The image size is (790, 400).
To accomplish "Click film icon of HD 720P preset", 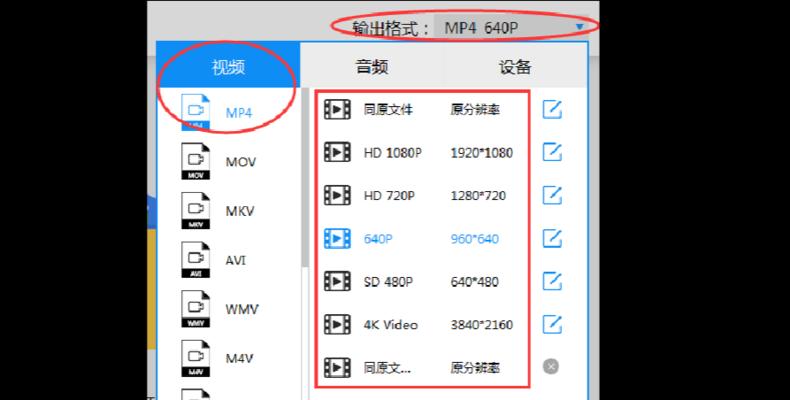I will click(x=337, y=195).
